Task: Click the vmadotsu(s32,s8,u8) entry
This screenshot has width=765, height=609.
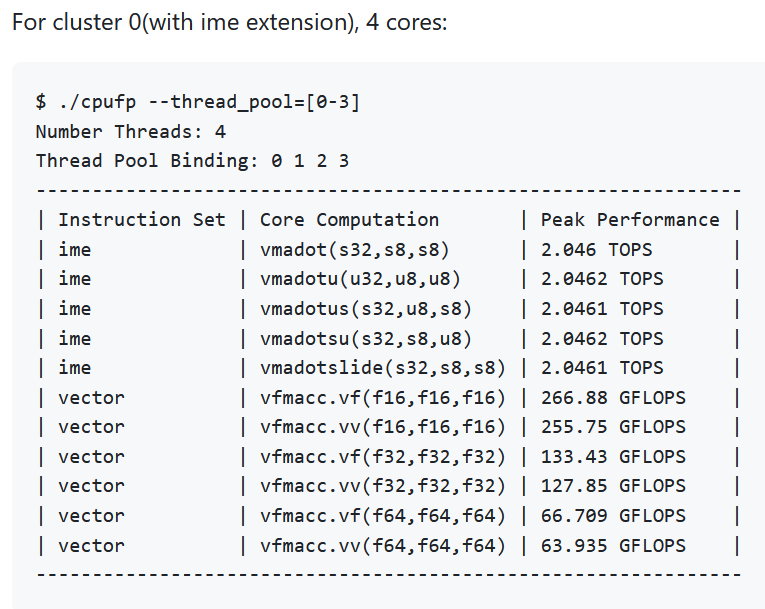Action: click(366, 338)
